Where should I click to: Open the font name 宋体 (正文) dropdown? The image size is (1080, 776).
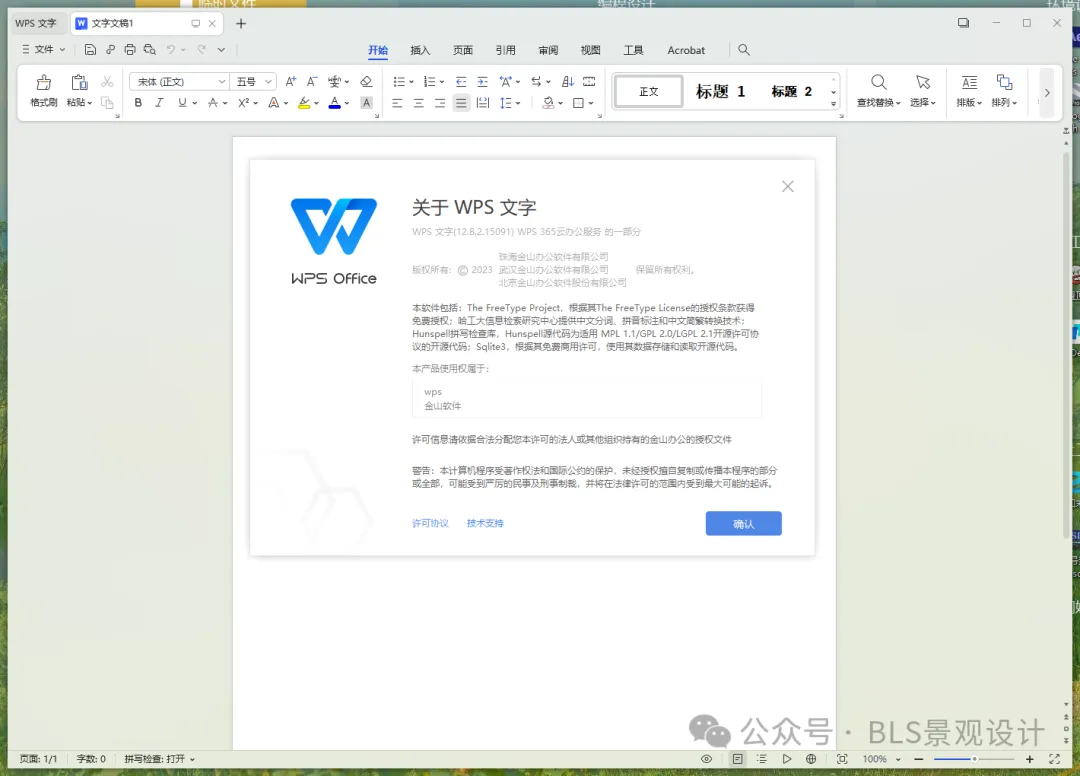(222, 81)
